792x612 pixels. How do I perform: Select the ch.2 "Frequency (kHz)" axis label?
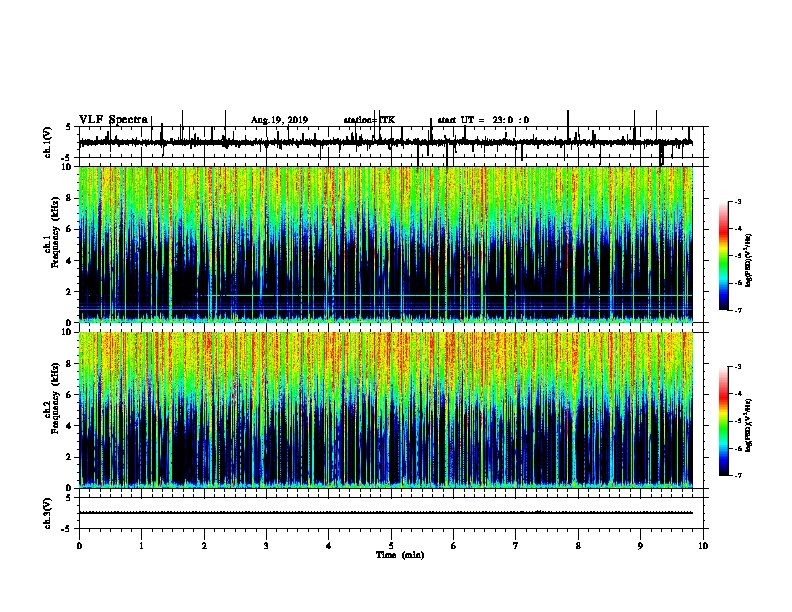coord(55,398)
